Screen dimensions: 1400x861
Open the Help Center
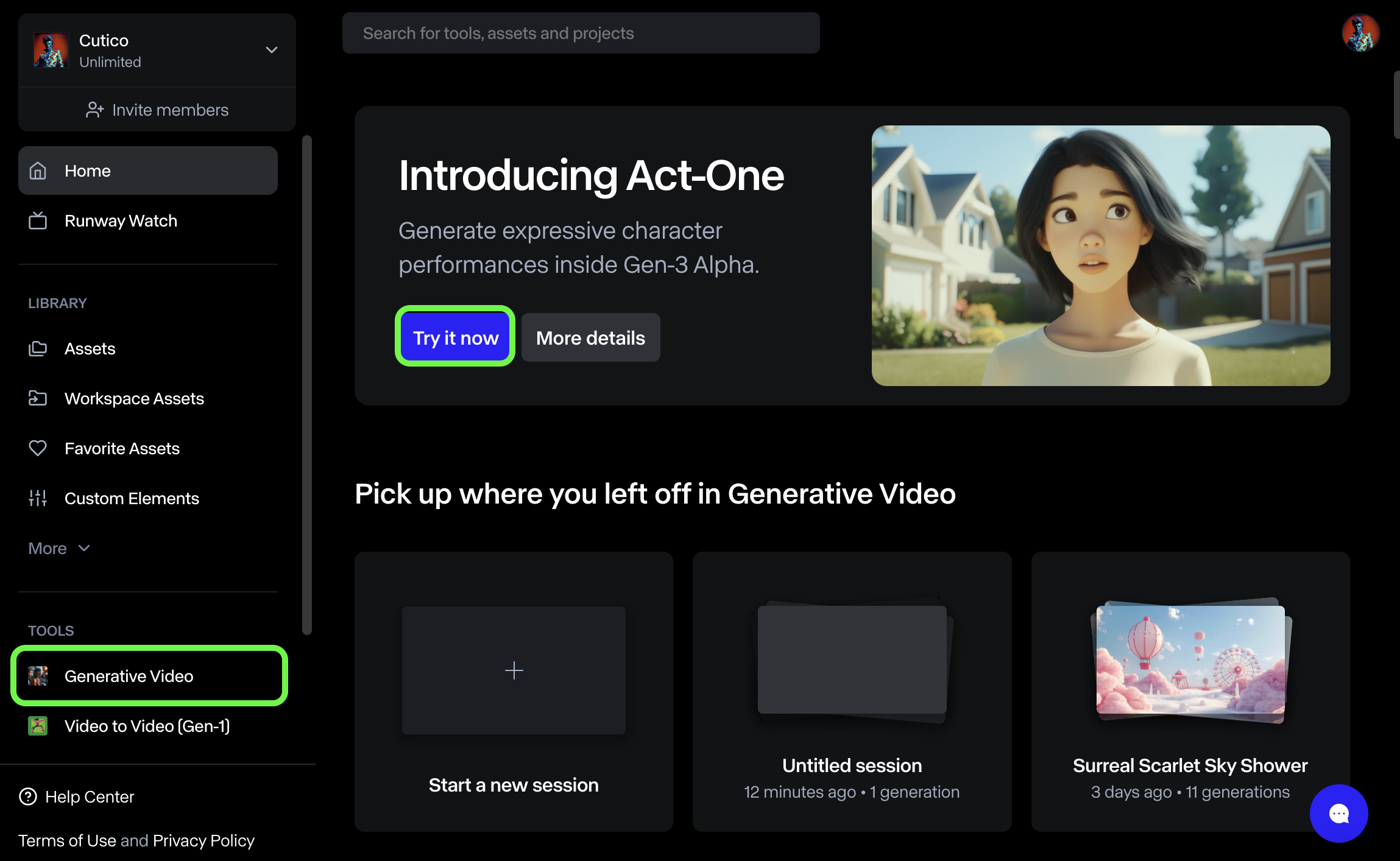[x=77, y=796]
